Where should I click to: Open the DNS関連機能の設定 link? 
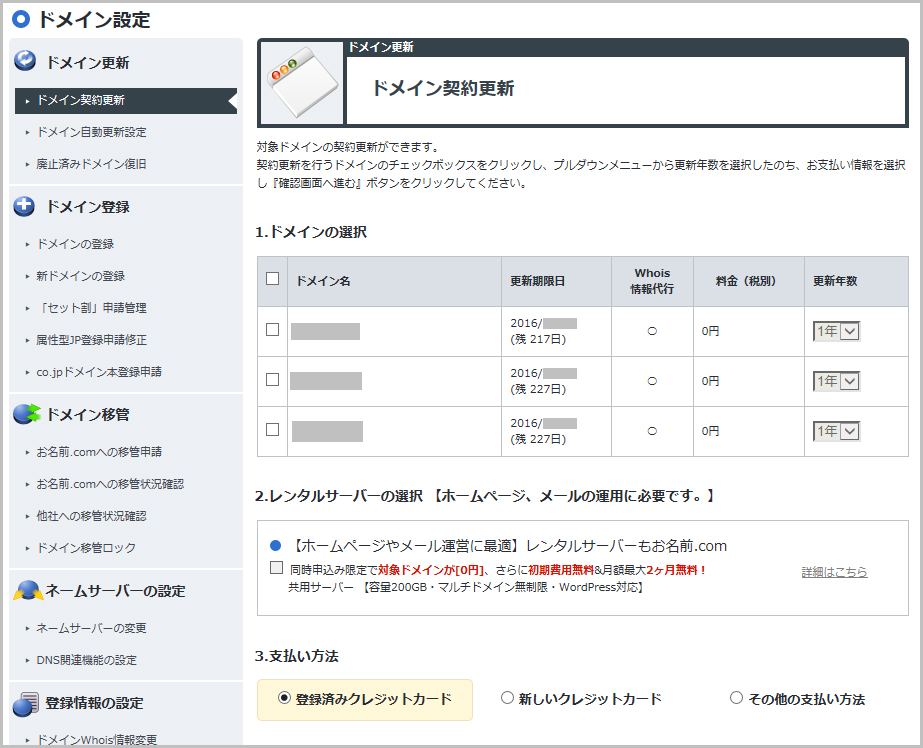click(x=86, y=660)
